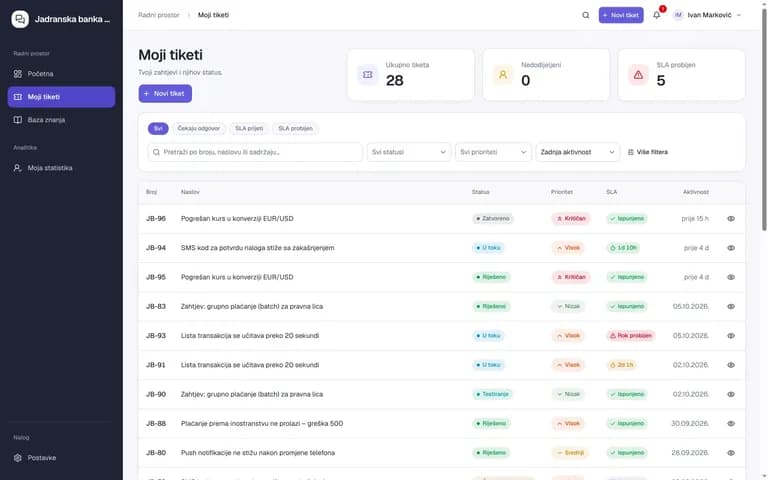
Task: Sort by the Aktivnost column header
Action: [696, 192]
